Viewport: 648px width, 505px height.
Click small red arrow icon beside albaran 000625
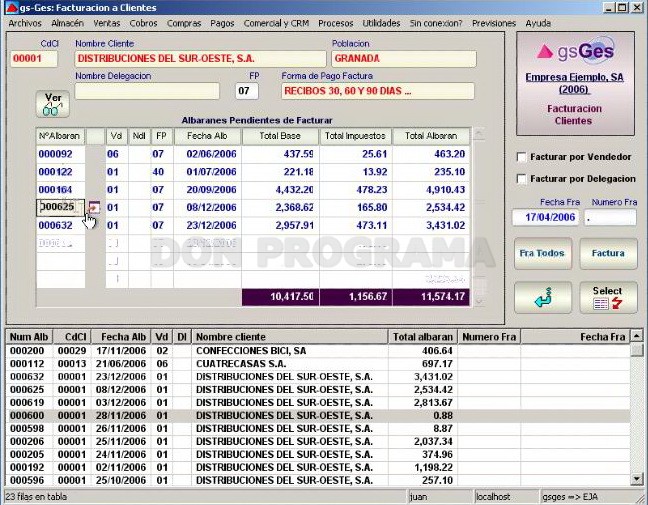(95, 207)
